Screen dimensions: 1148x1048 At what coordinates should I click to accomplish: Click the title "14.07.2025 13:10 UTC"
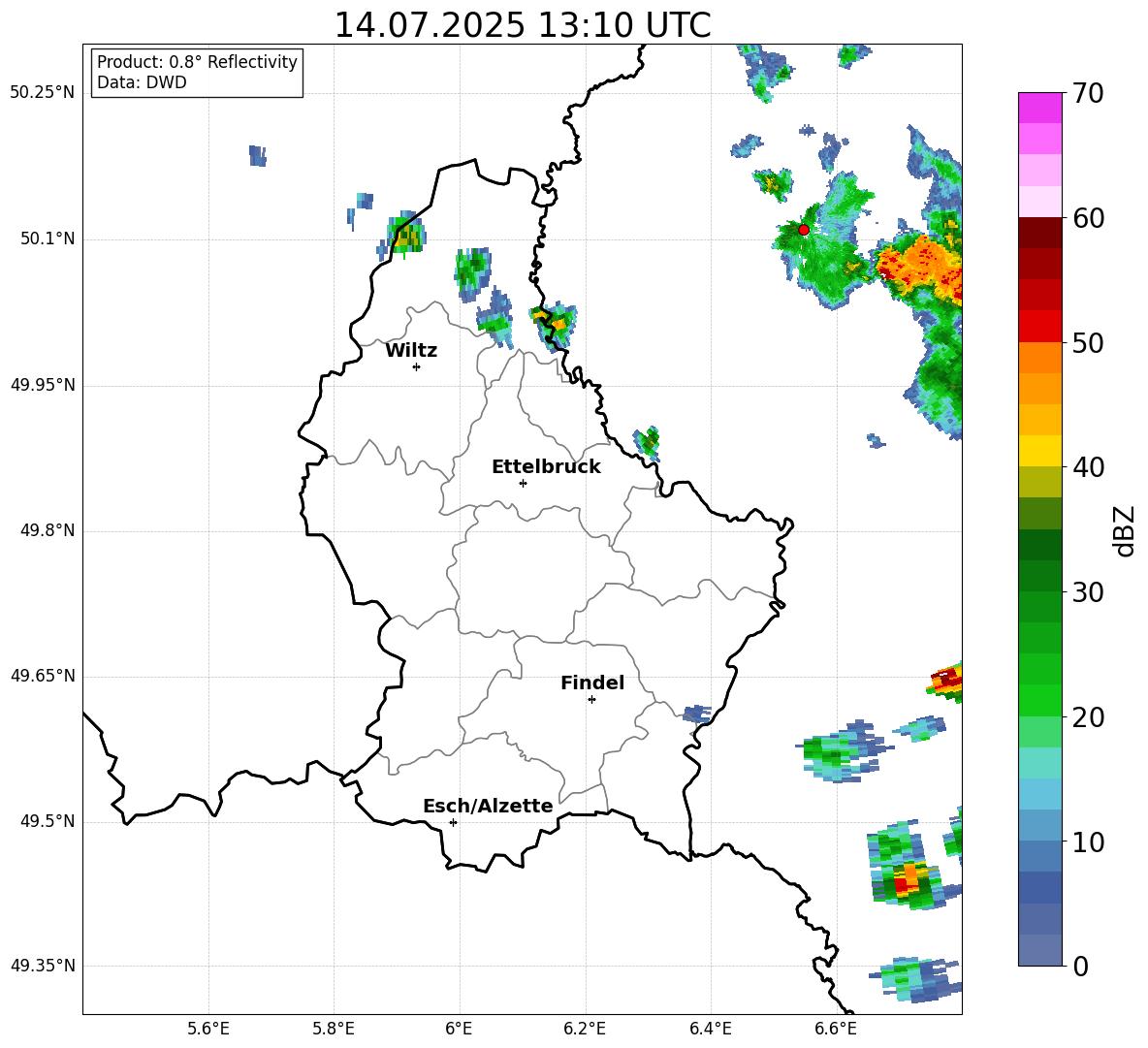coord(522,25)
